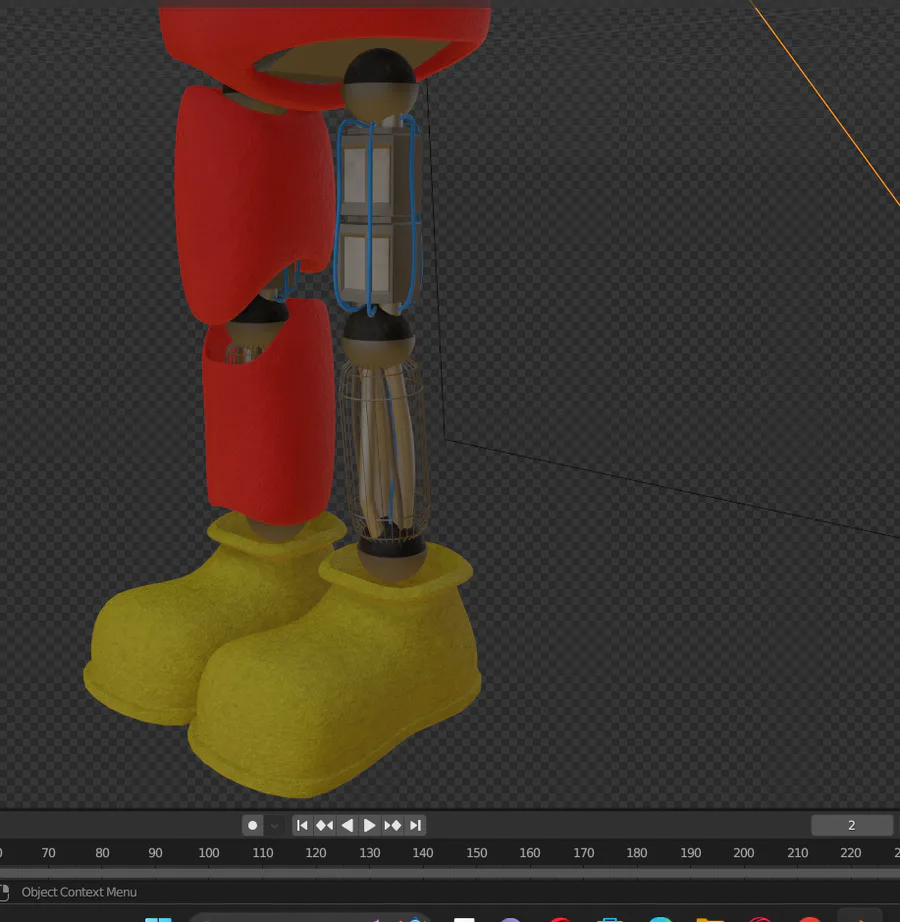Viewport: 900px width, 922px height.
Task: Jump to the timeline start frame
Action: (302, 826)
